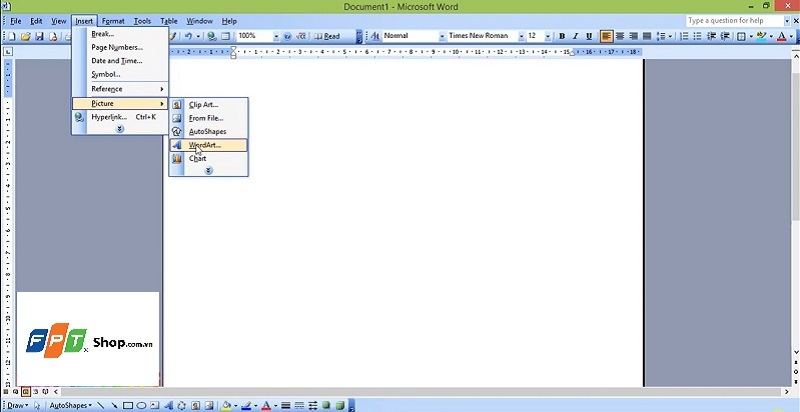Toggle bulleted list formatting

point(698,36)
